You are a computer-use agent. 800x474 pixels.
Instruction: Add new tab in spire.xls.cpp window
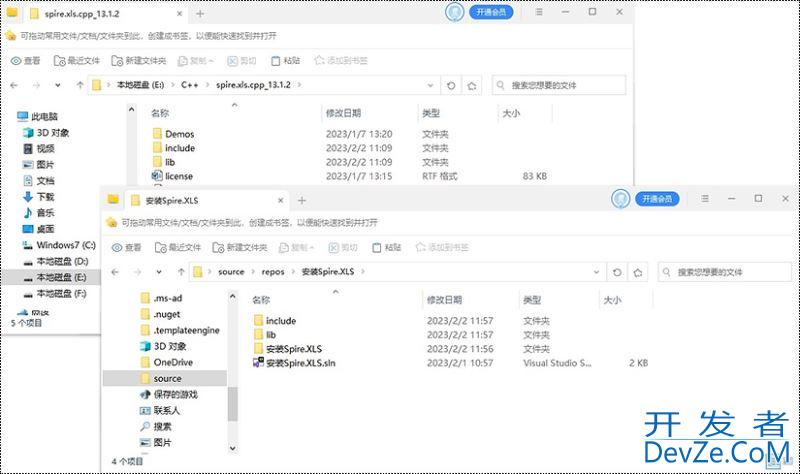coord(200,14)
